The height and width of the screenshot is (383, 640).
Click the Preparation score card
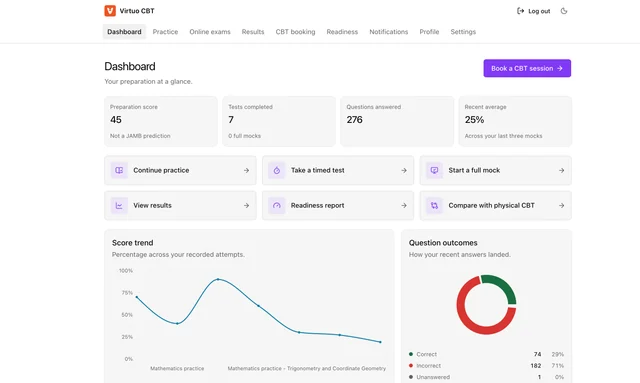(x=161, y=121)
